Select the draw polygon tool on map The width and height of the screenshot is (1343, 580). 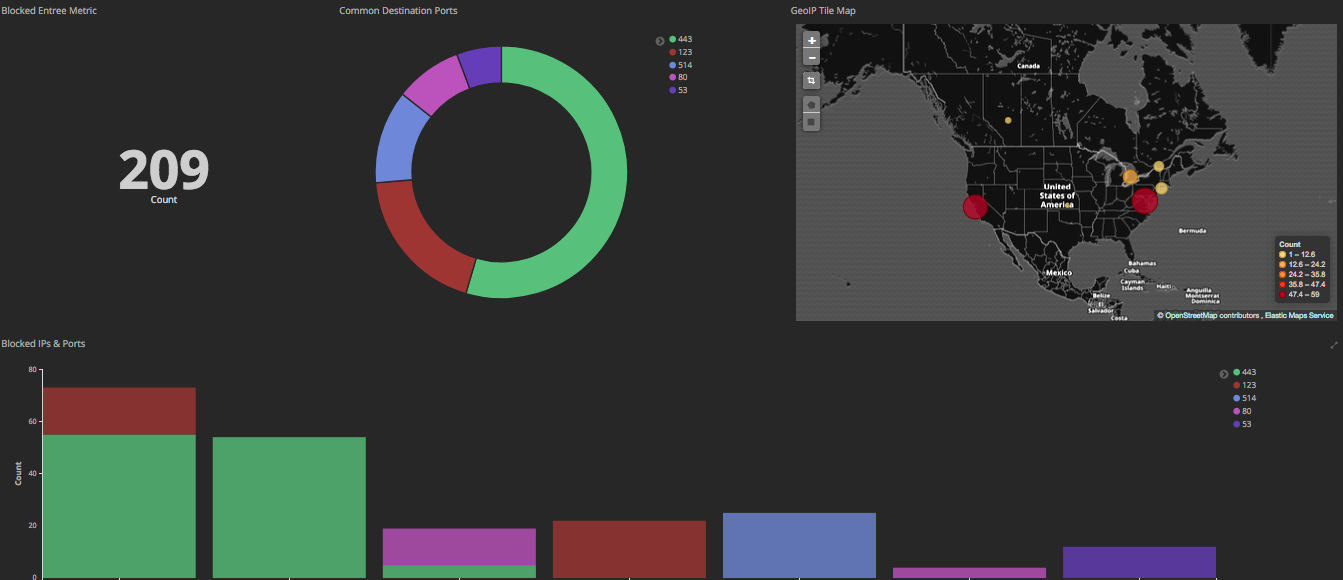click(812, 104)
